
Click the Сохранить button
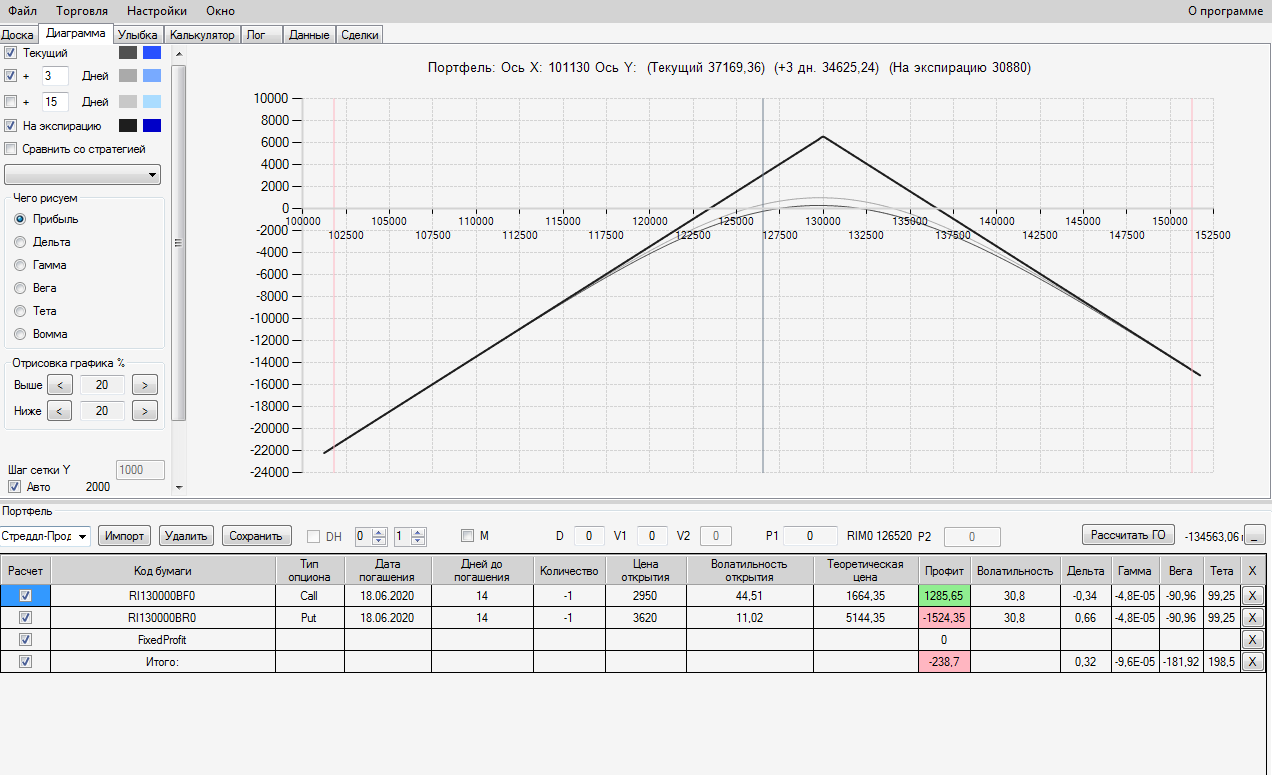pyautogui.click(x=257, y=536)
